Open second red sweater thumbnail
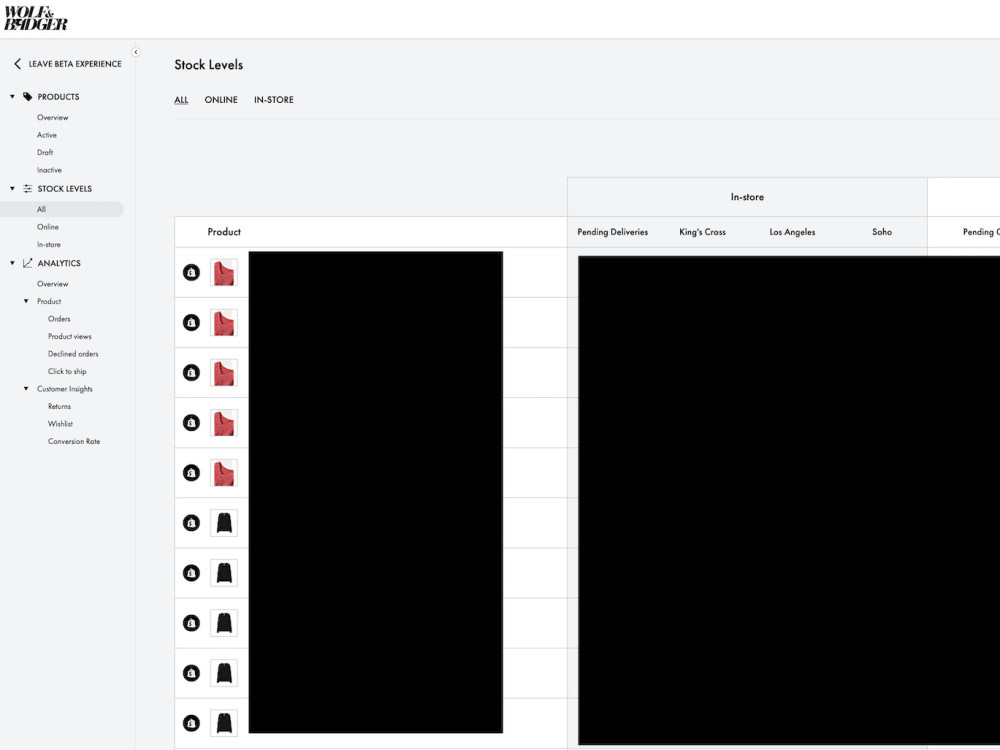1000x750 pixels. pos(224,323)
